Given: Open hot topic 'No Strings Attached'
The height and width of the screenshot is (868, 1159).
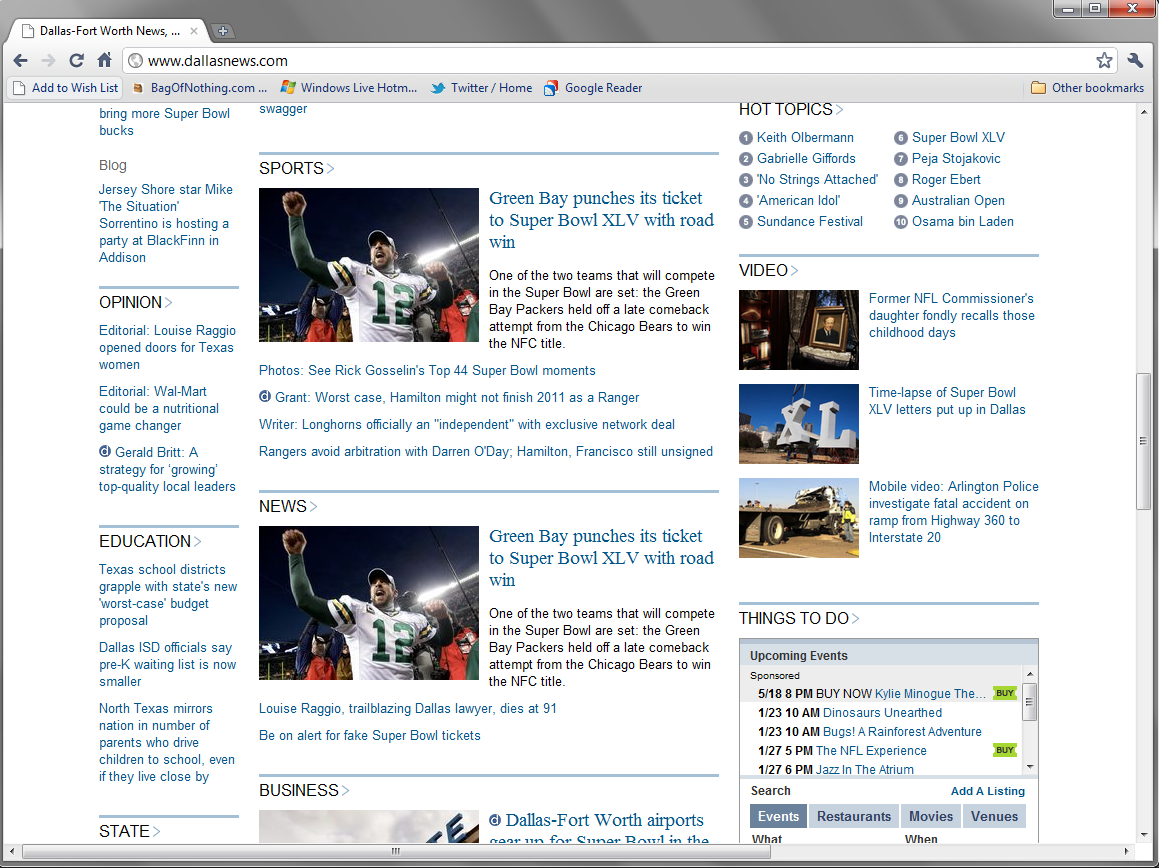Looking at the screenshot, I should [817, 180].
